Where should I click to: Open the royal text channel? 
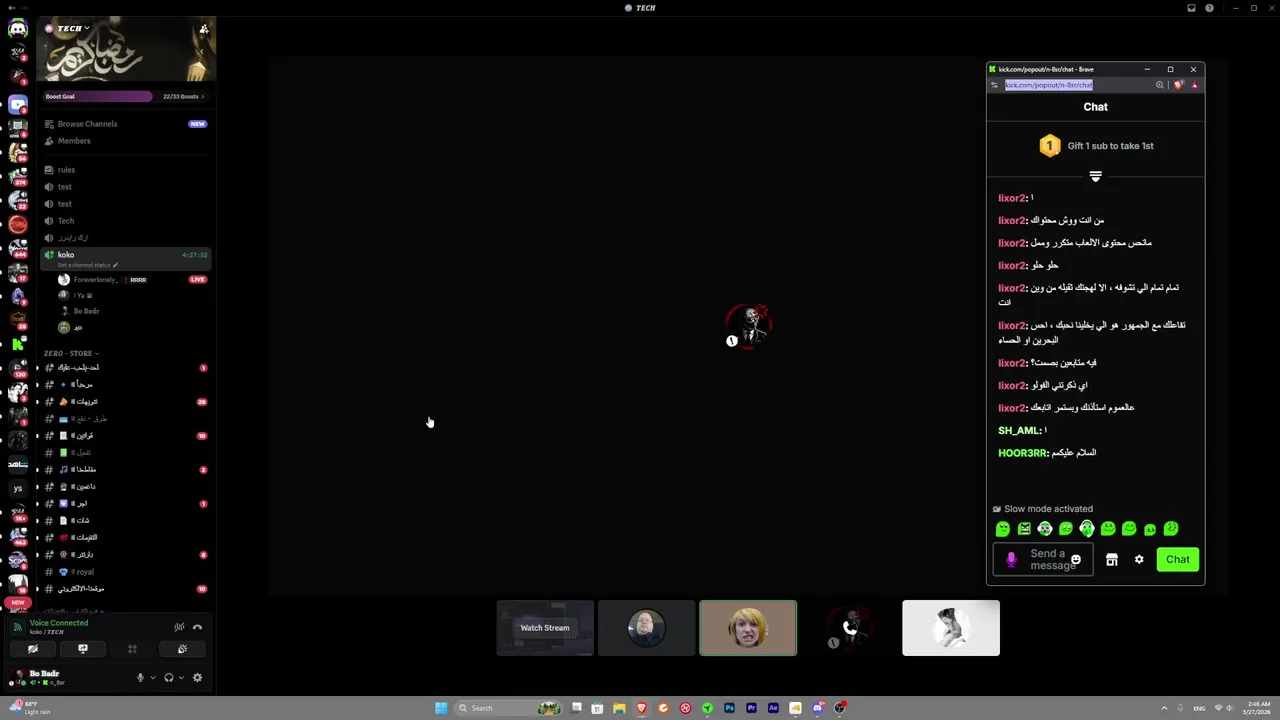tap(125, 572)
